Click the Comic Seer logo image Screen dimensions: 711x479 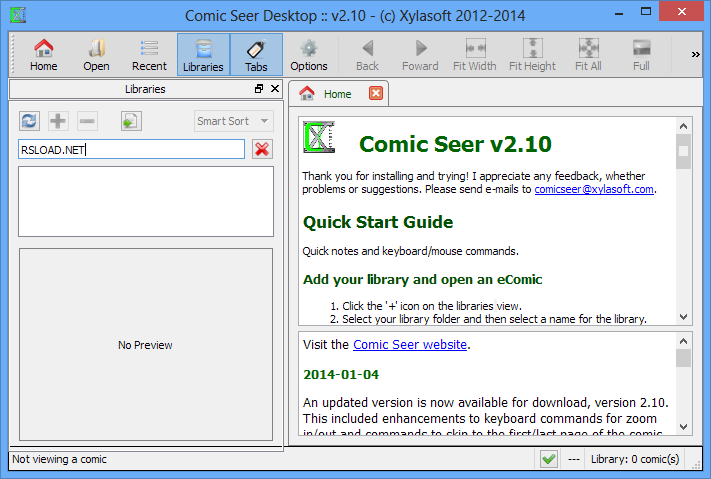pos(319,137)
